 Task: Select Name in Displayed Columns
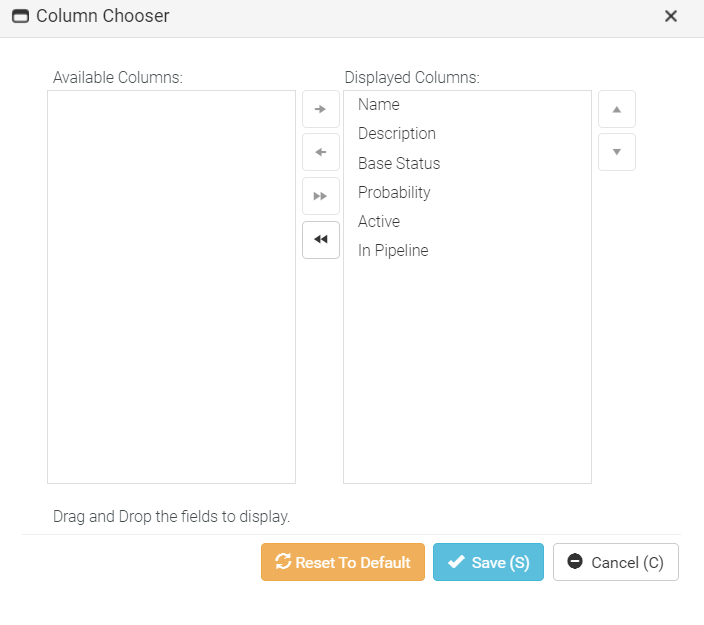click(x=379, y=105)
